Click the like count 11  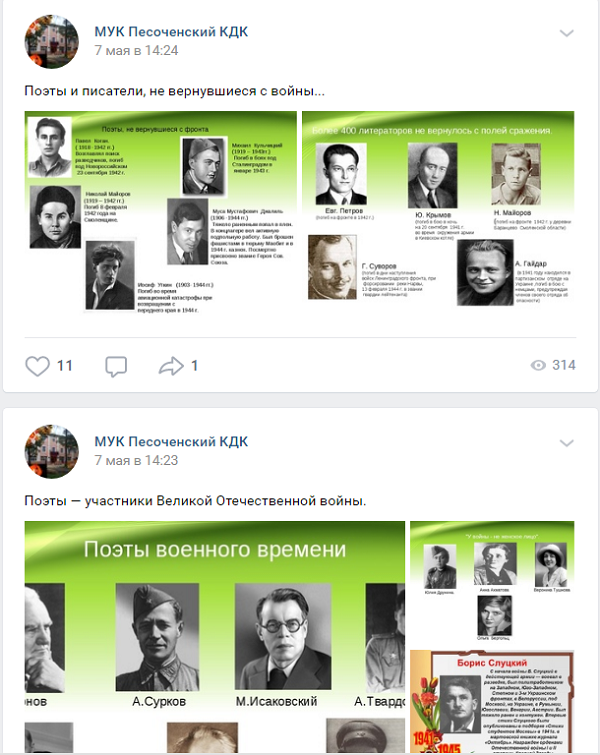coord(65,365)
